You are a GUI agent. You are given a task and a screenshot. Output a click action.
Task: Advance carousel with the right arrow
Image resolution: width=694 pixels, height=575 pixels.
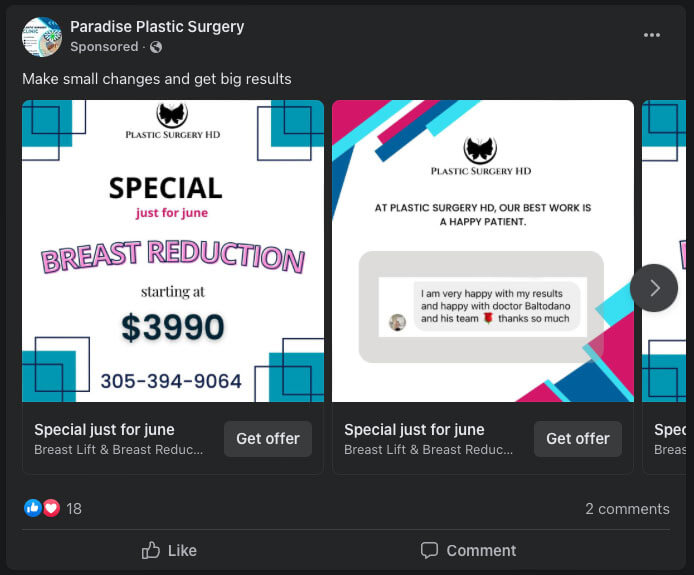(654, 288)
